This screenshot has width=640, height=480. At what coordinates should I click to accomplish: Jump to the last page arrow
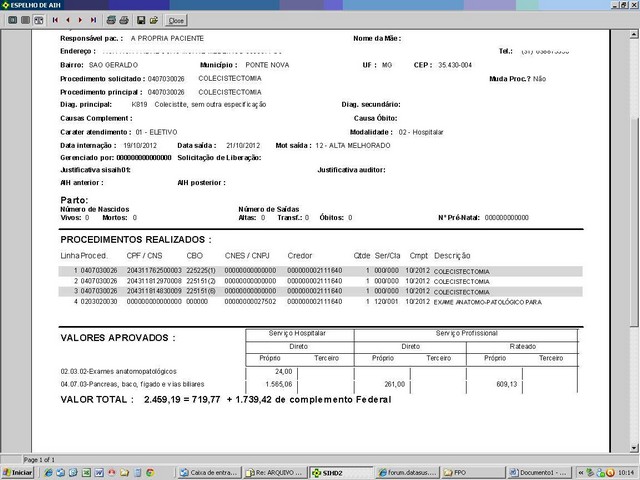pyautogui.click(x=94, y=20)
